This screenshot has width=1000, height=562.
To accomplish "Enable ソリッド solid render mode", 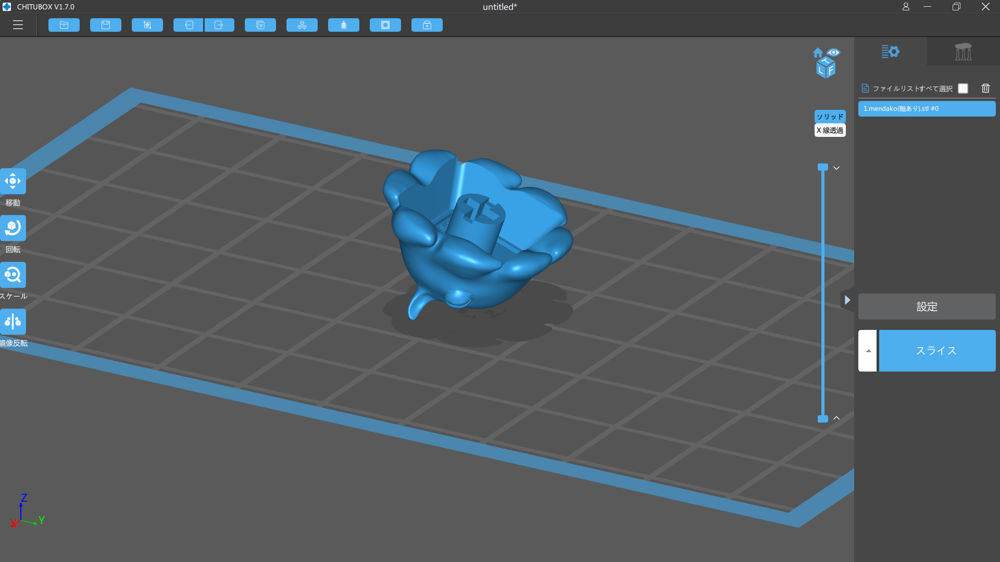I will pos(830,116).
